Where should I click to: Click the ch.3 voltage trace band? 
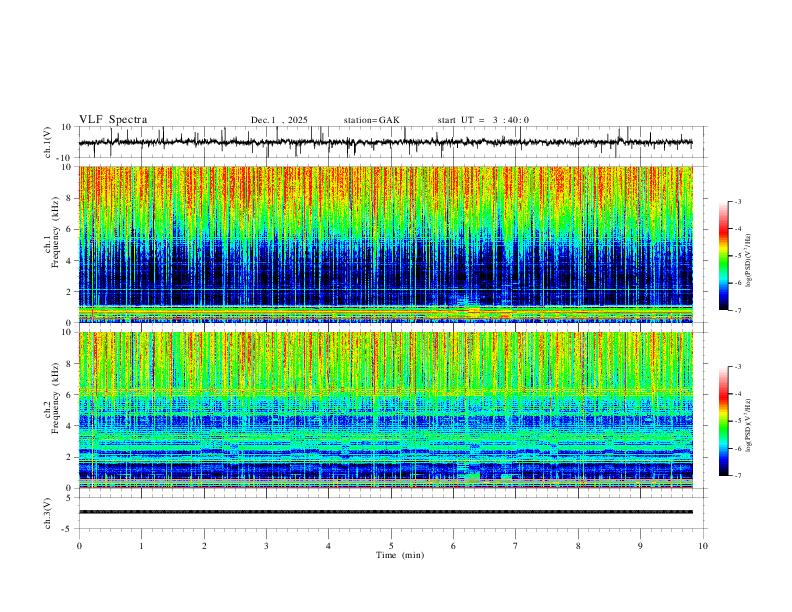tap(385, 512)
